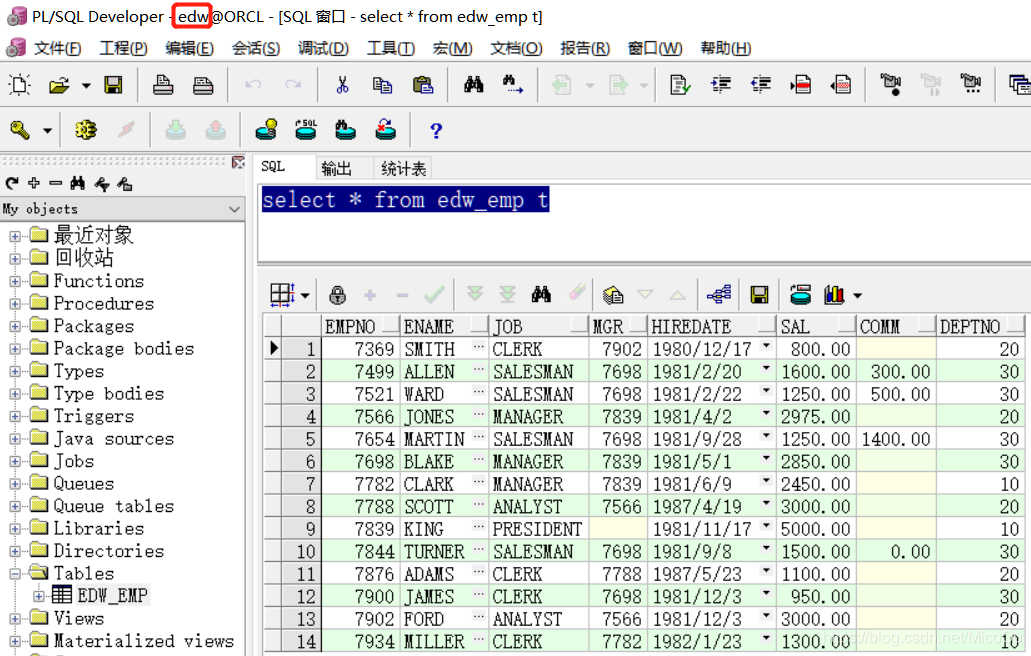Screen dimensions: 1031x656
Task: Open the dropdown next to the Log on key
Action: coord(47,131)
